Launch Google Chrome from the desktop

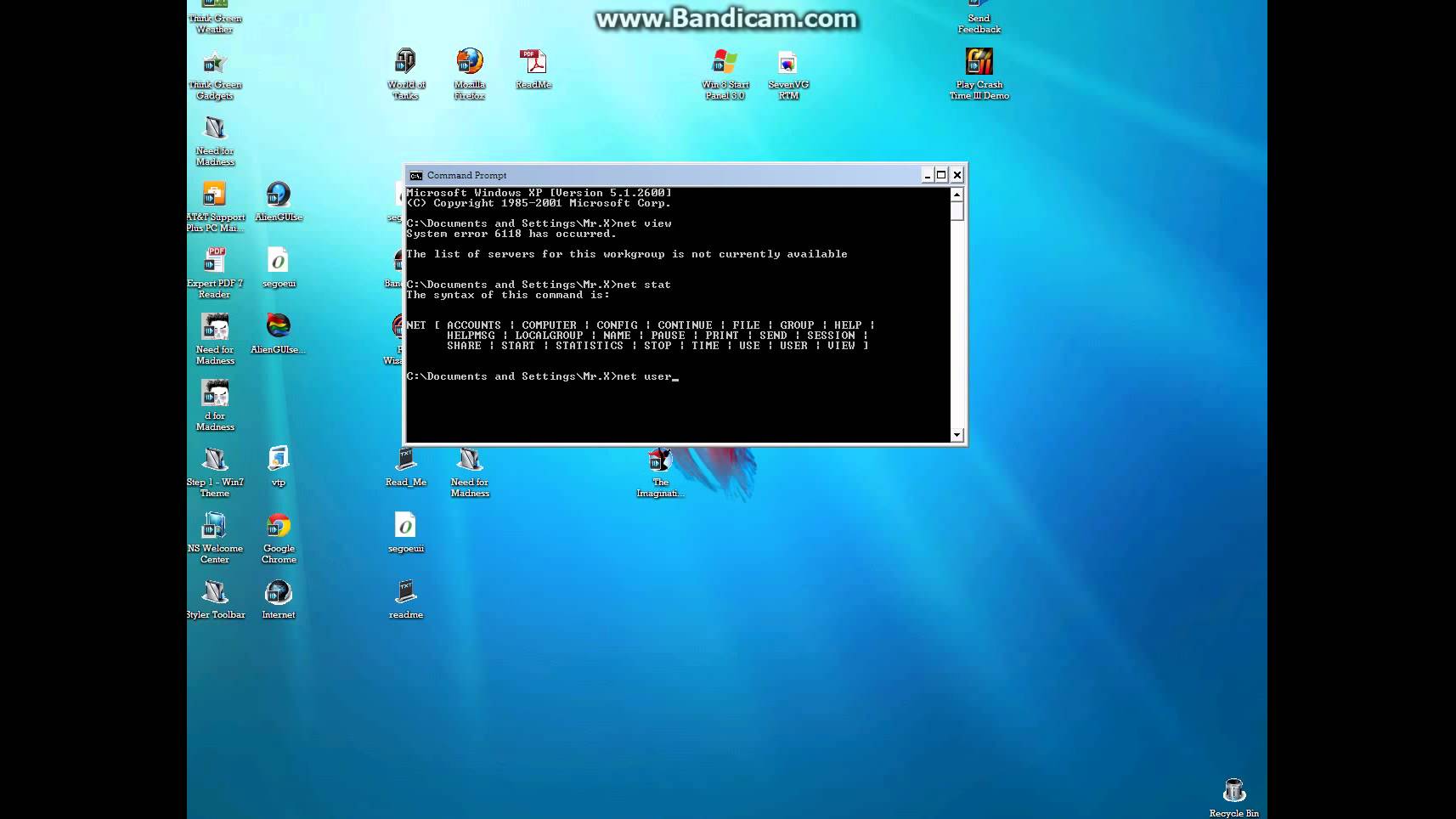[x=279, y=525]
